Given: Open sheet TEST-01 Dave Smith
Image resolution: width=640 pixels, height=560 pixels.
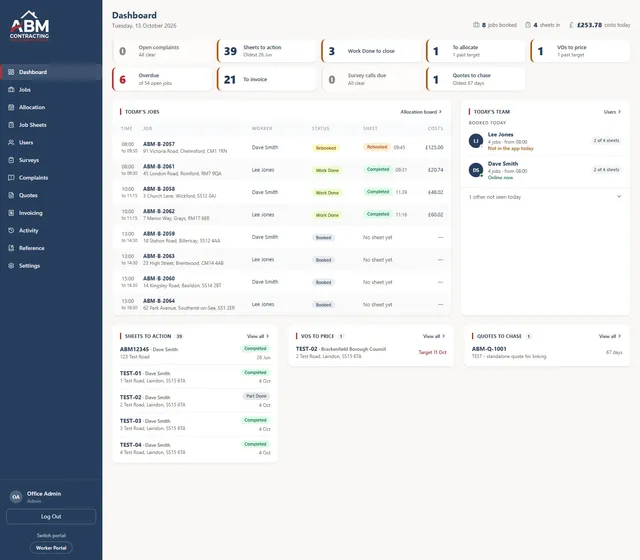Looking at the screenshot, I should (x=195, y=377).
